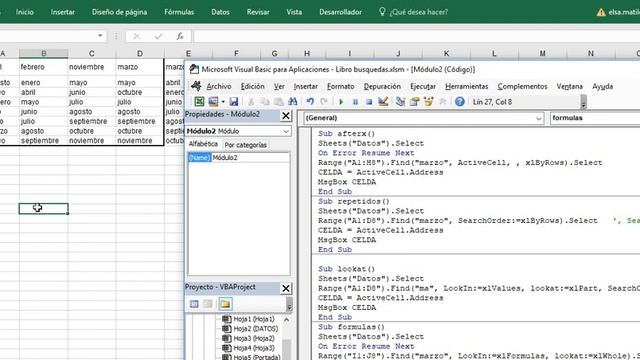Viewport: 640px width, 360px height.
Task: Switch to the Alfabética properties tab
Action: click(203, 144)
